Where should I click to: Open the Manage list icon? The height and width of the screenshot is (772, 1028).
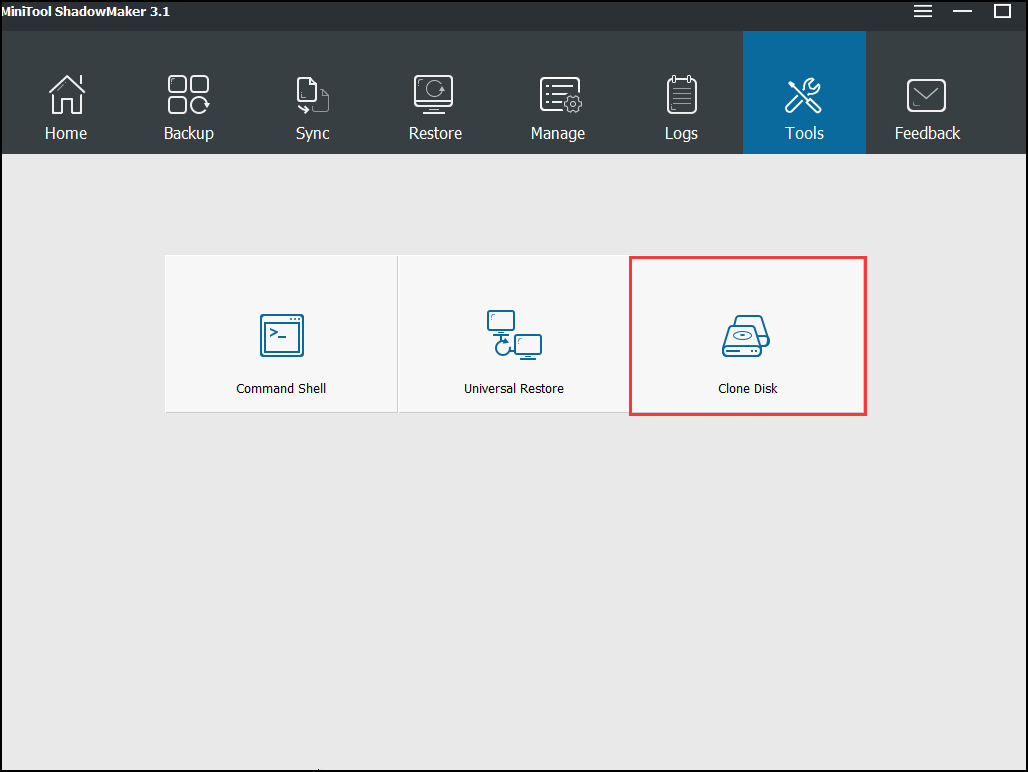(x=561, y=95)
